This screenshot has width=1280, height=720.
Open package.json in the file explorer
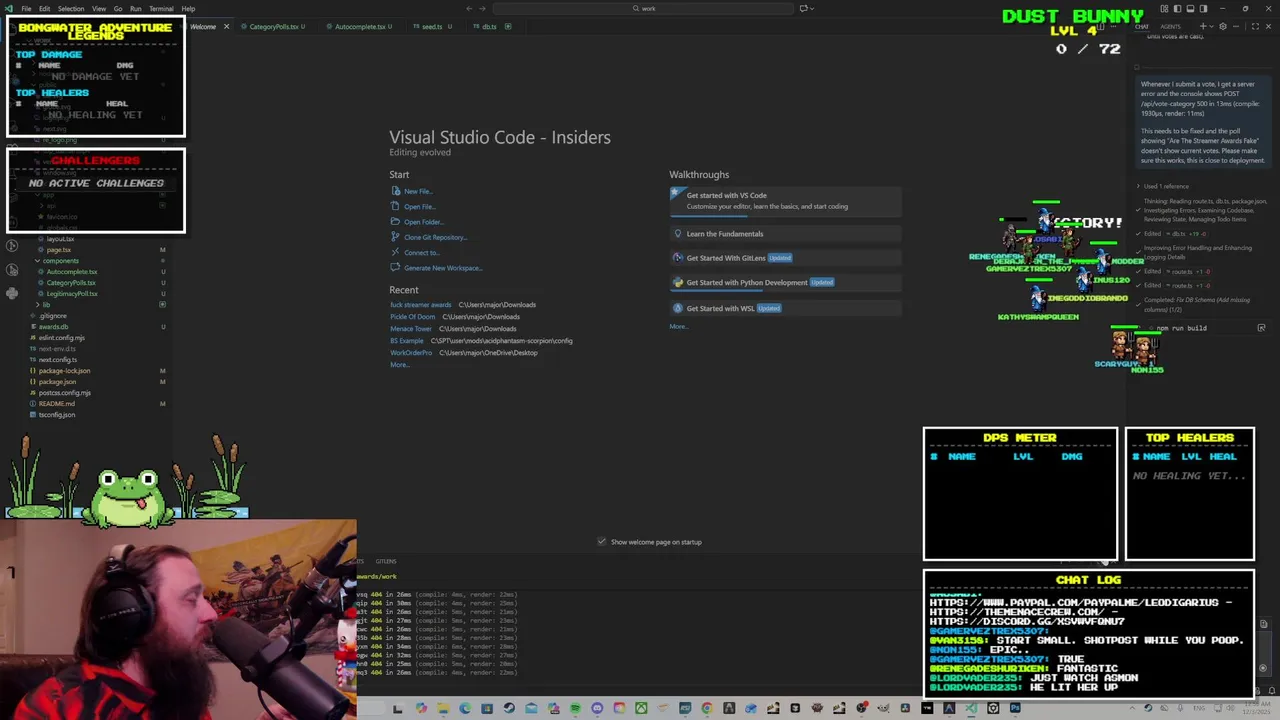coord(57,382)
